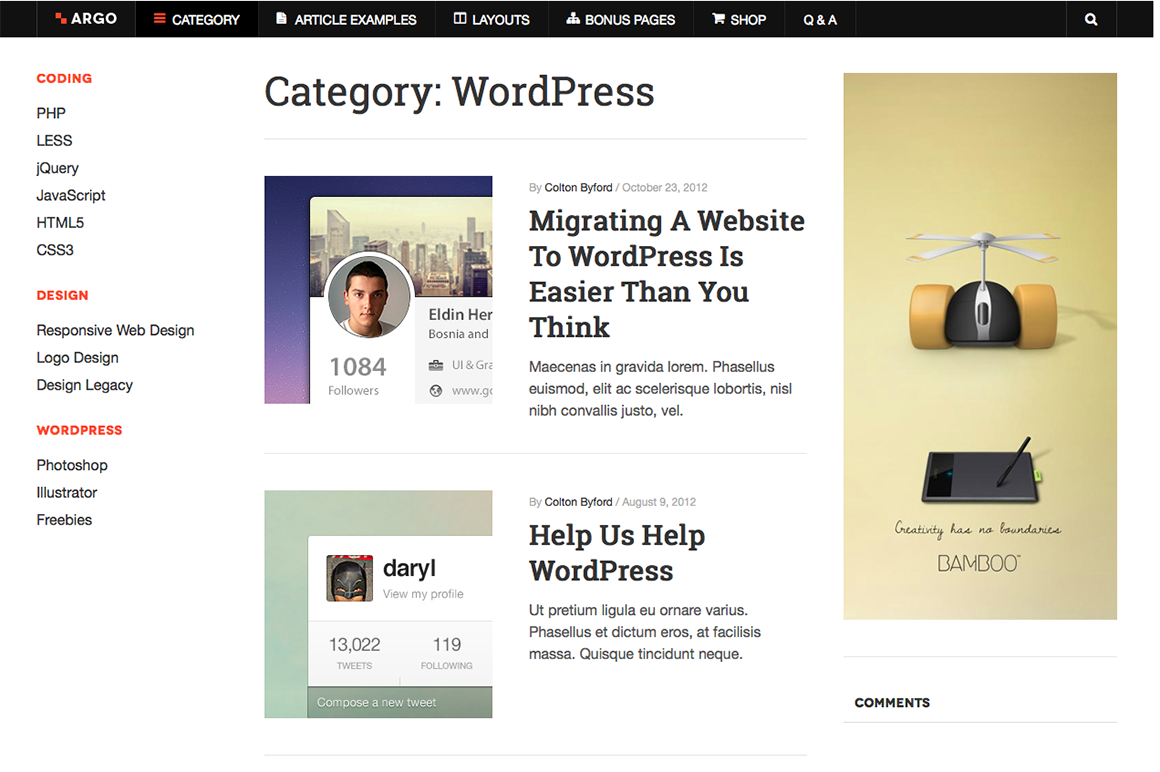1160x772 pixels.
Task: Click the August 9, 2012 date
Action: pos(658,502)
